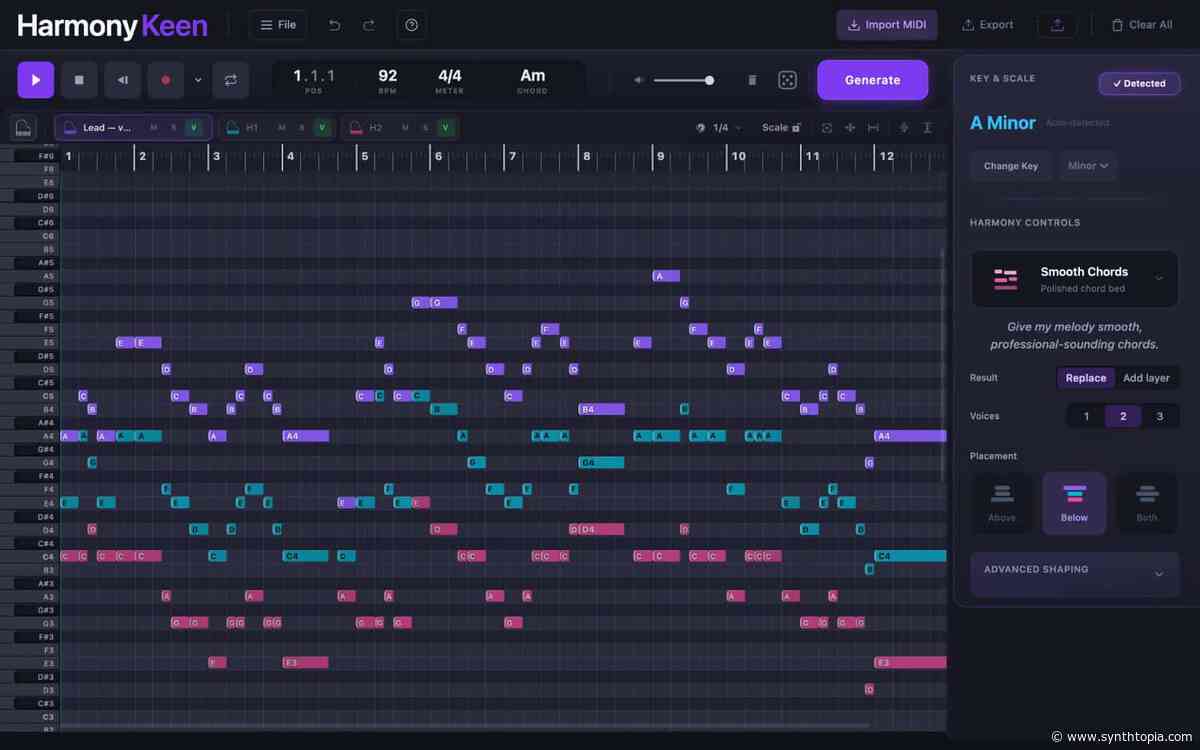This screenshot has height=750, width=1200.
Task: Stop playback with the Stop button
Action: coord(79,80)
